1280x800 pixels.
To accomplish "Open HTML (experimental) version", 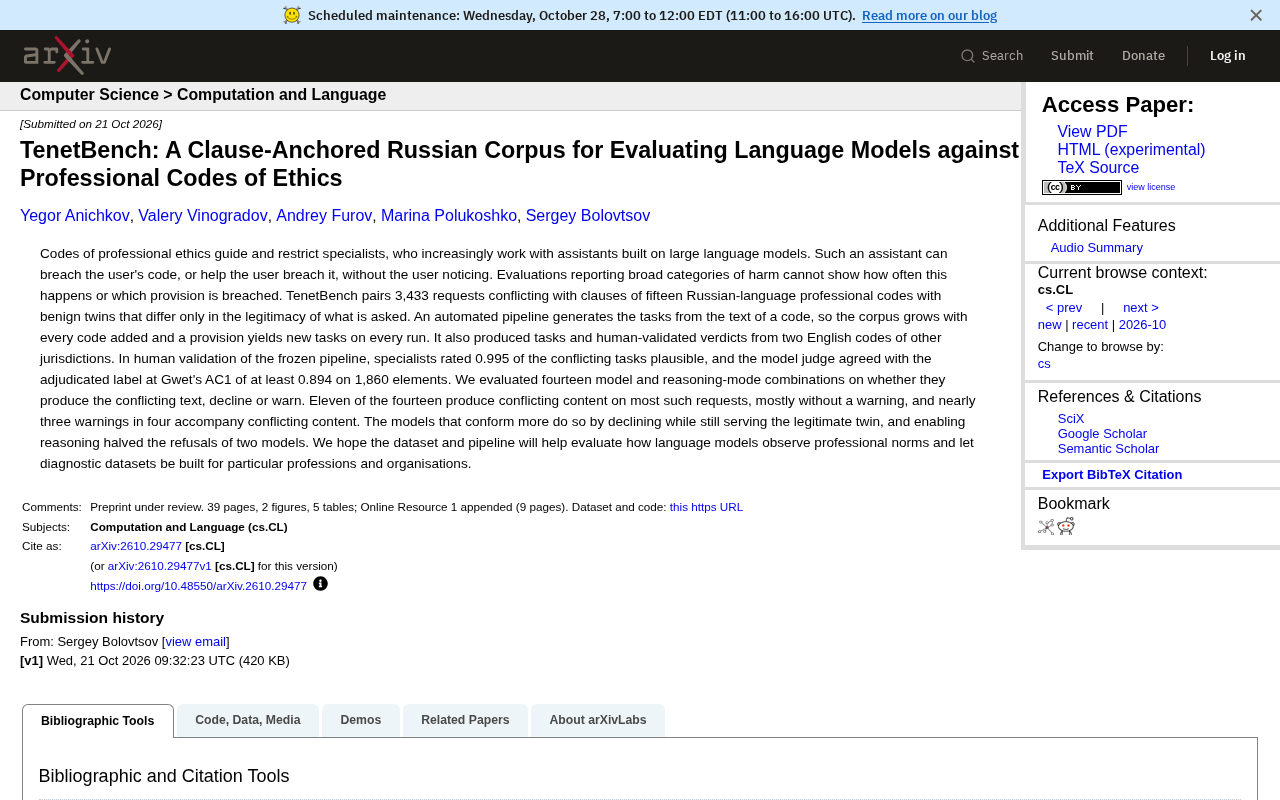I will (1131, 150).
